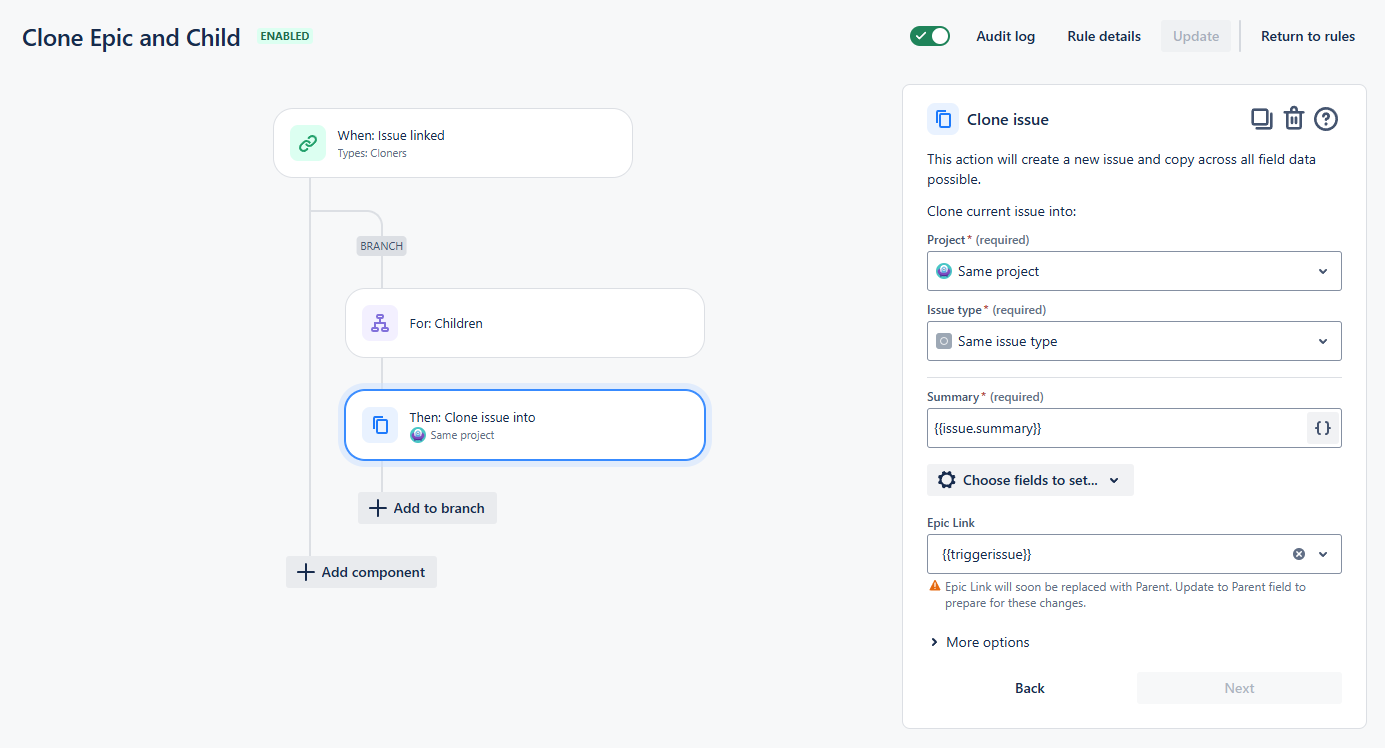Click the Clone issue panel header icon
The width and height of the screenshot is (1385, 748).
(x=943, y=119)
